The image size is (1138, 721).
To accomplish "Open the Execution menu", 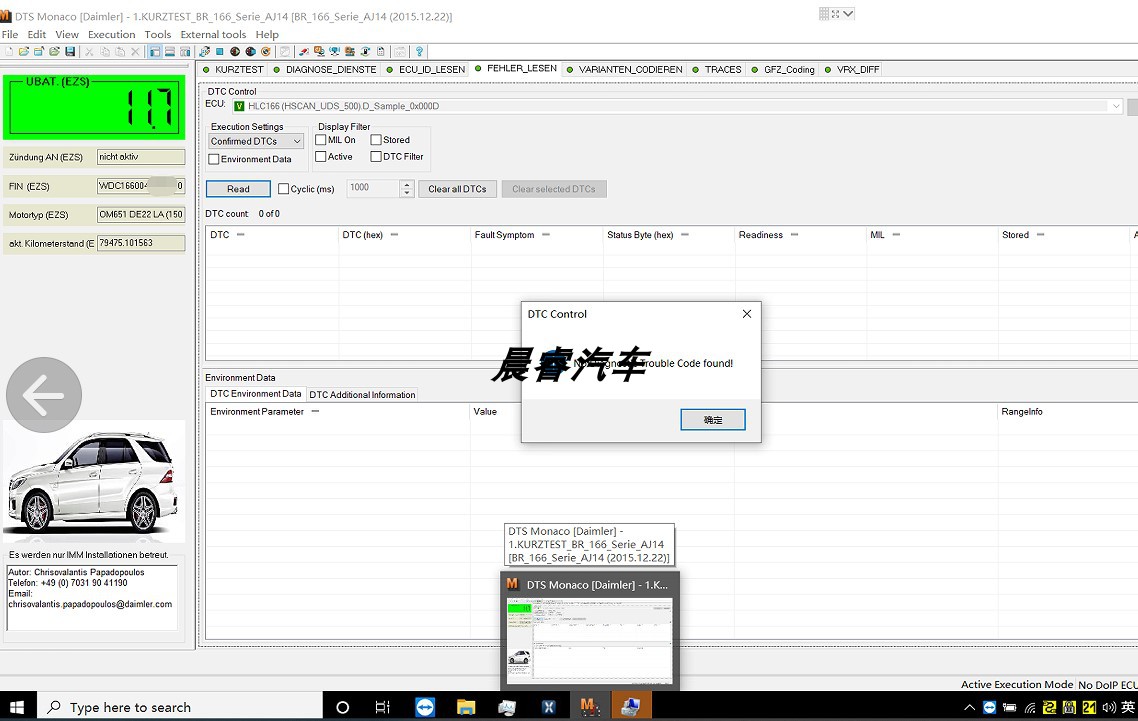I will coord(112,34).
